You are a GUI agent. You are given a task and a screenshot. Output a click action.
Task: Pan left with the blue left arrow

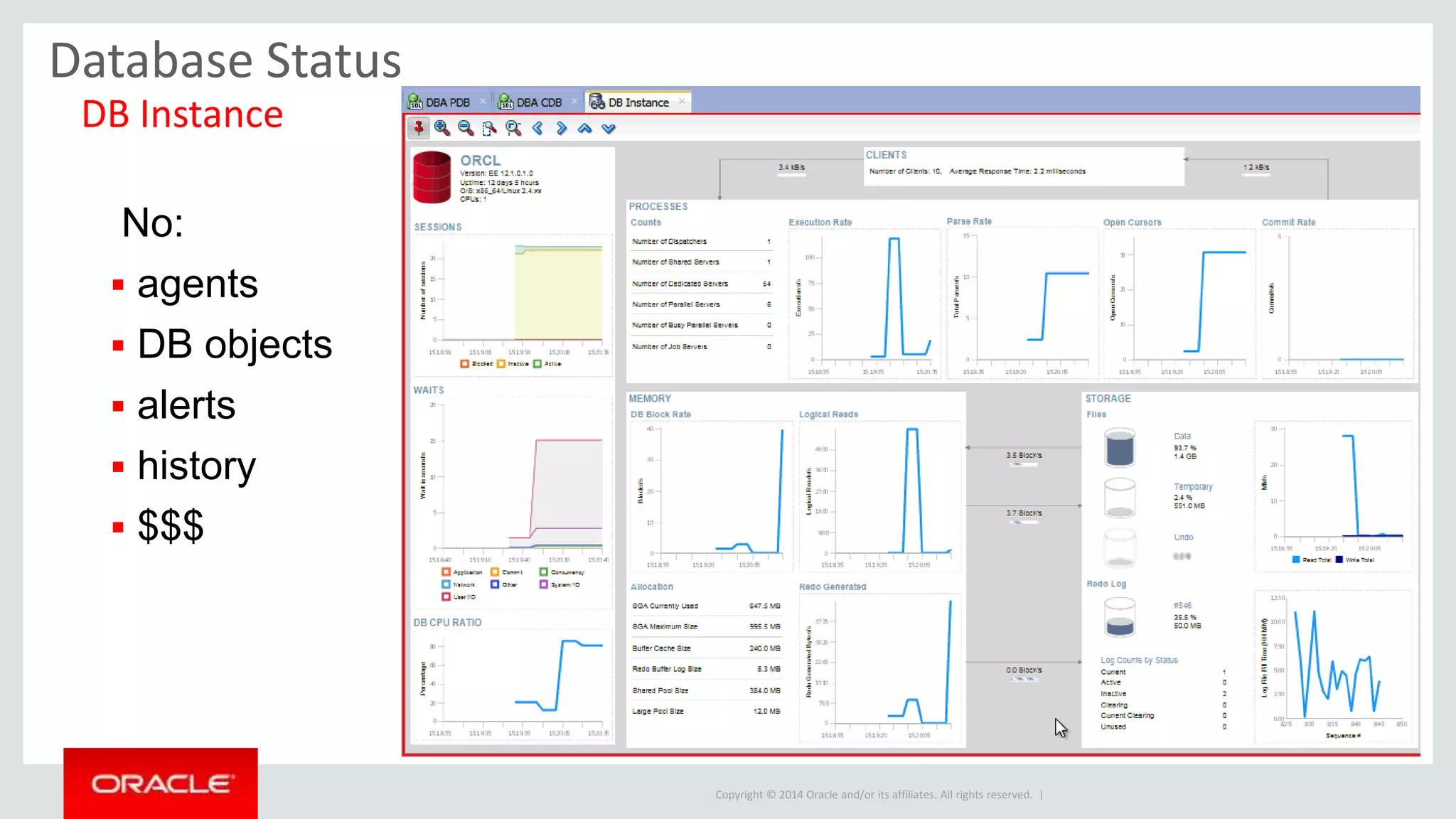(538, 128)
